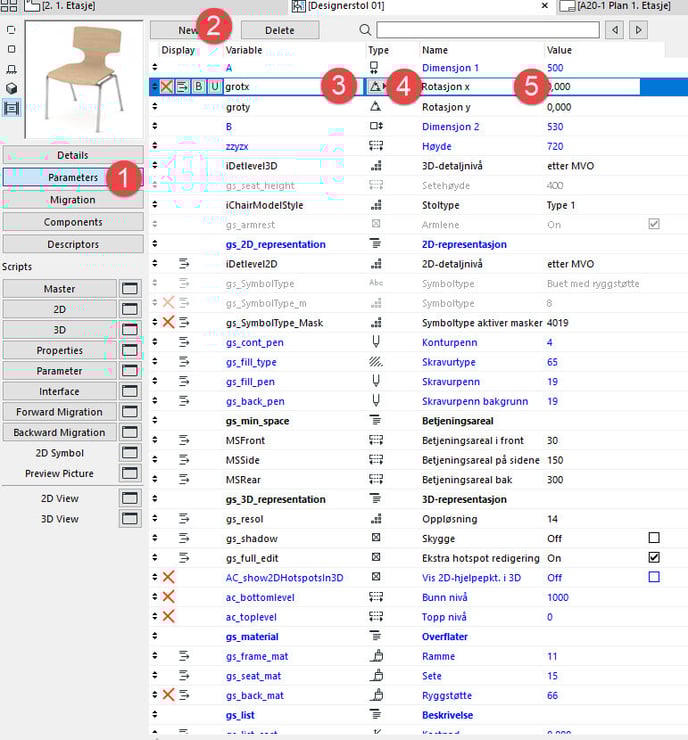Open the Descriptors section
Image resolution: width=688 pixels, height=740 pixels.
73,244
